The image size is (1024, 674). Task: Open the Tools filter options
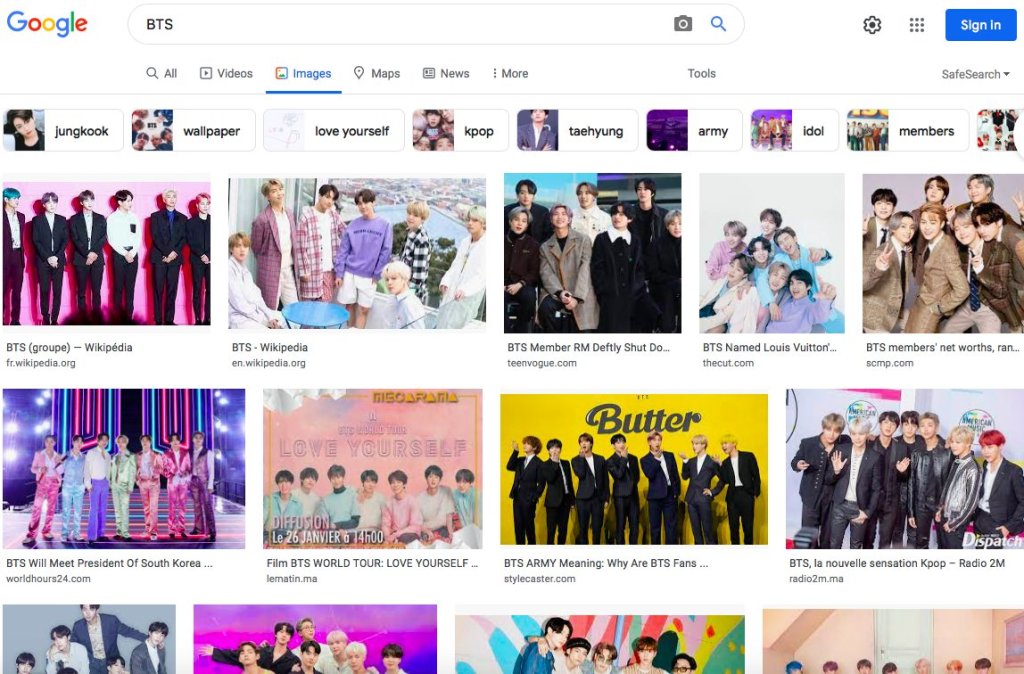tap(701, 73)
